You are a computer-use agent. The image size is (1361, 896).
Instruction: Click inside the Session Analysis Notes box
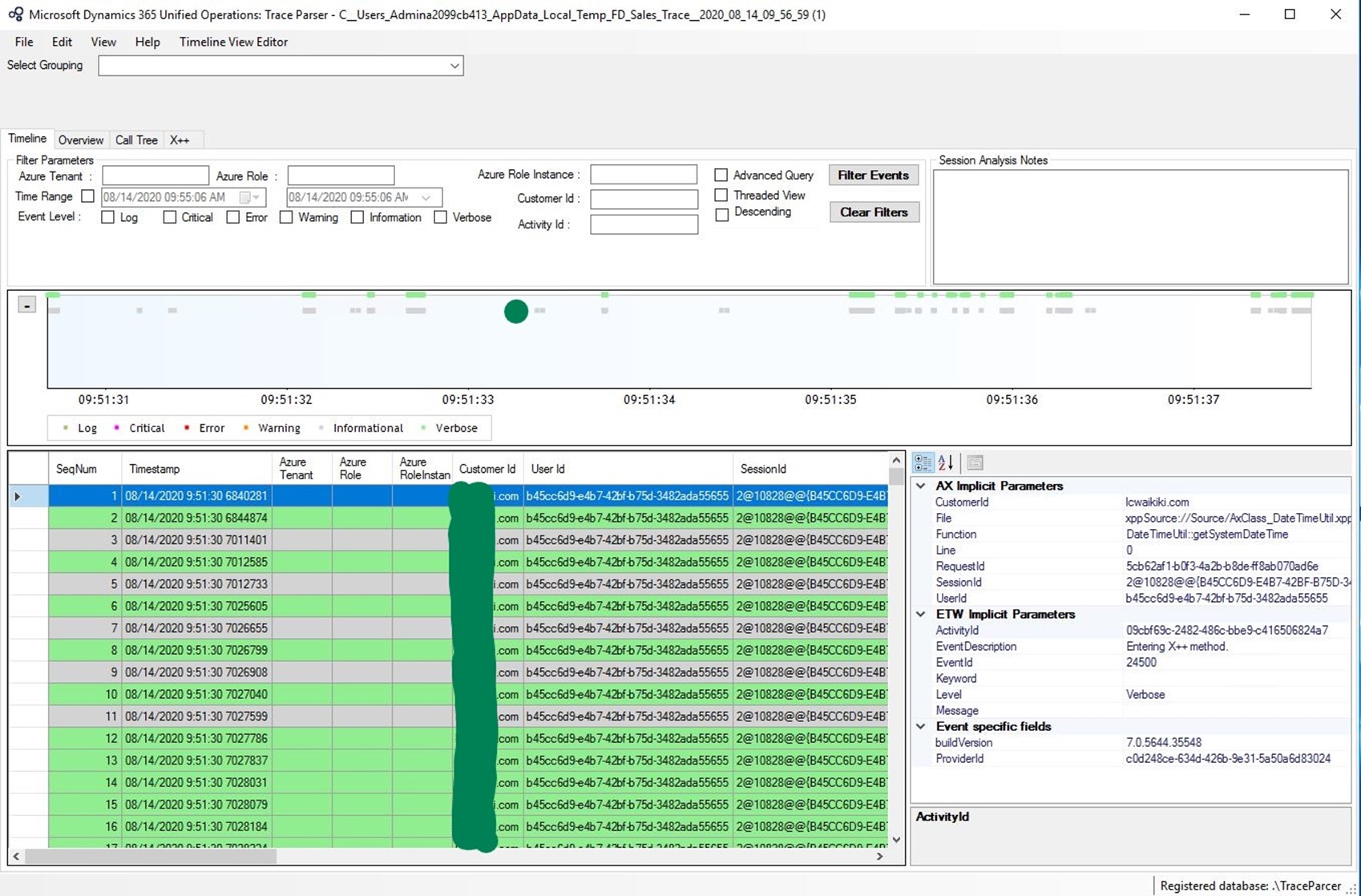1141,226
